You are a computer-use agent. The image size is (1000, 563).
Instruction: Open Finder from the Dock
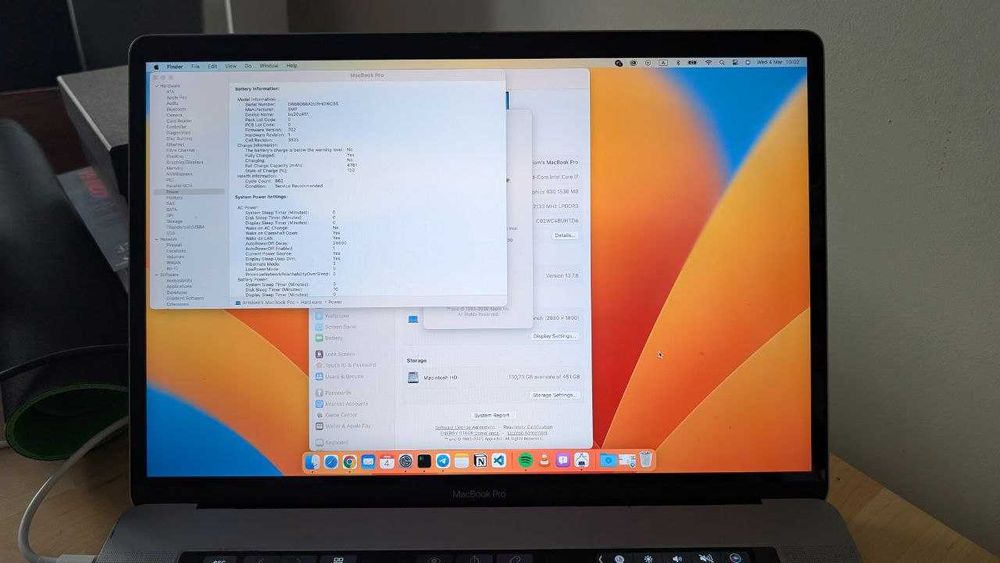[312, 462]
